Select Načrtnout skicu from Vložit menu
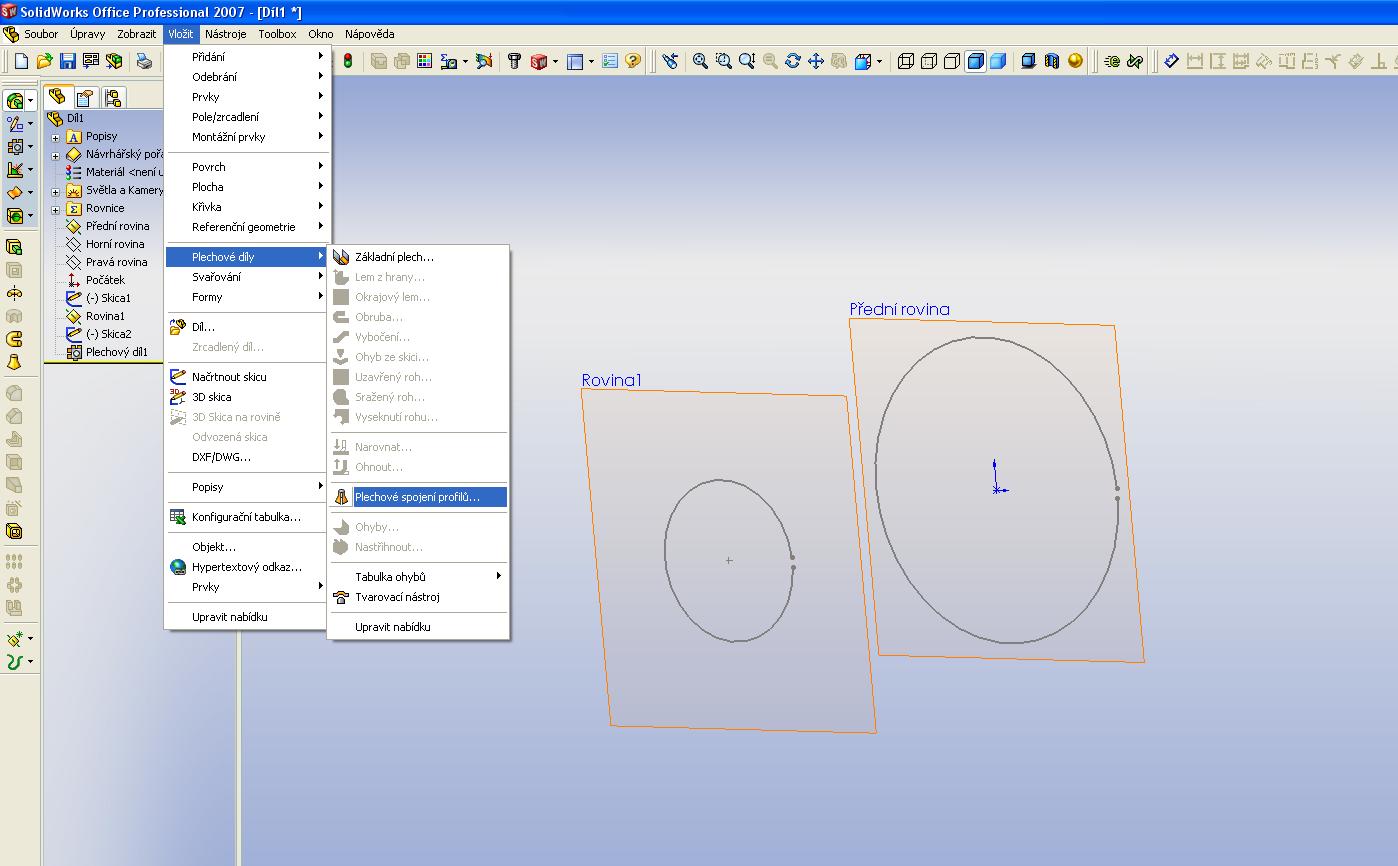Viewport: 1398px width, 866px height. click(x=229, y=377)
